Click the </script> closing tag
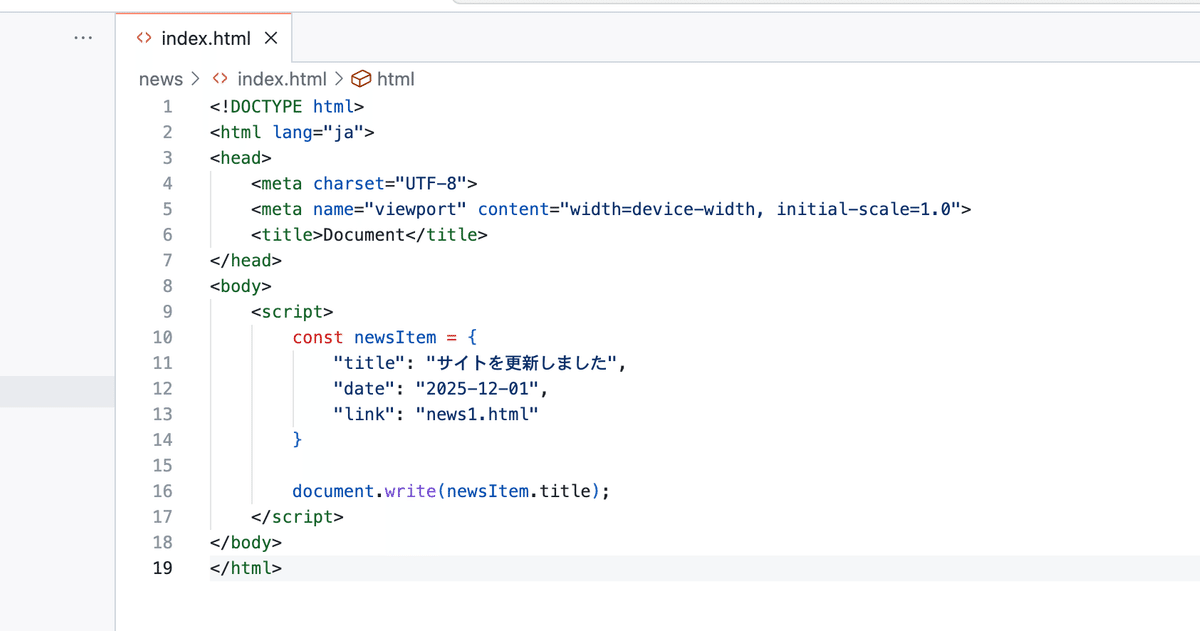This screenshot has width=1200, height=631. (x=297, y=517)
